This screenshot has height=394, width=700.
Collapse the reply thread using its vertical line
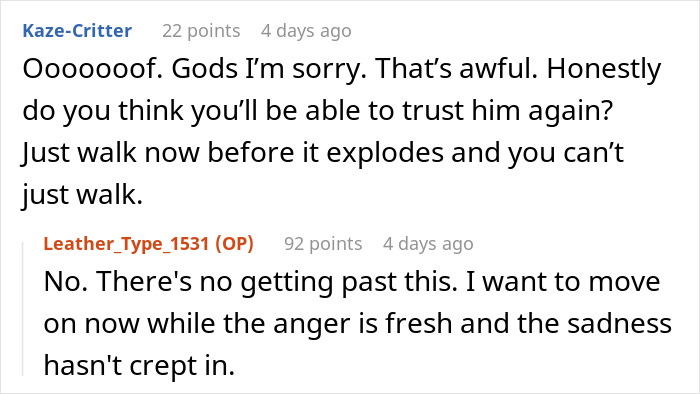[23, 308]
